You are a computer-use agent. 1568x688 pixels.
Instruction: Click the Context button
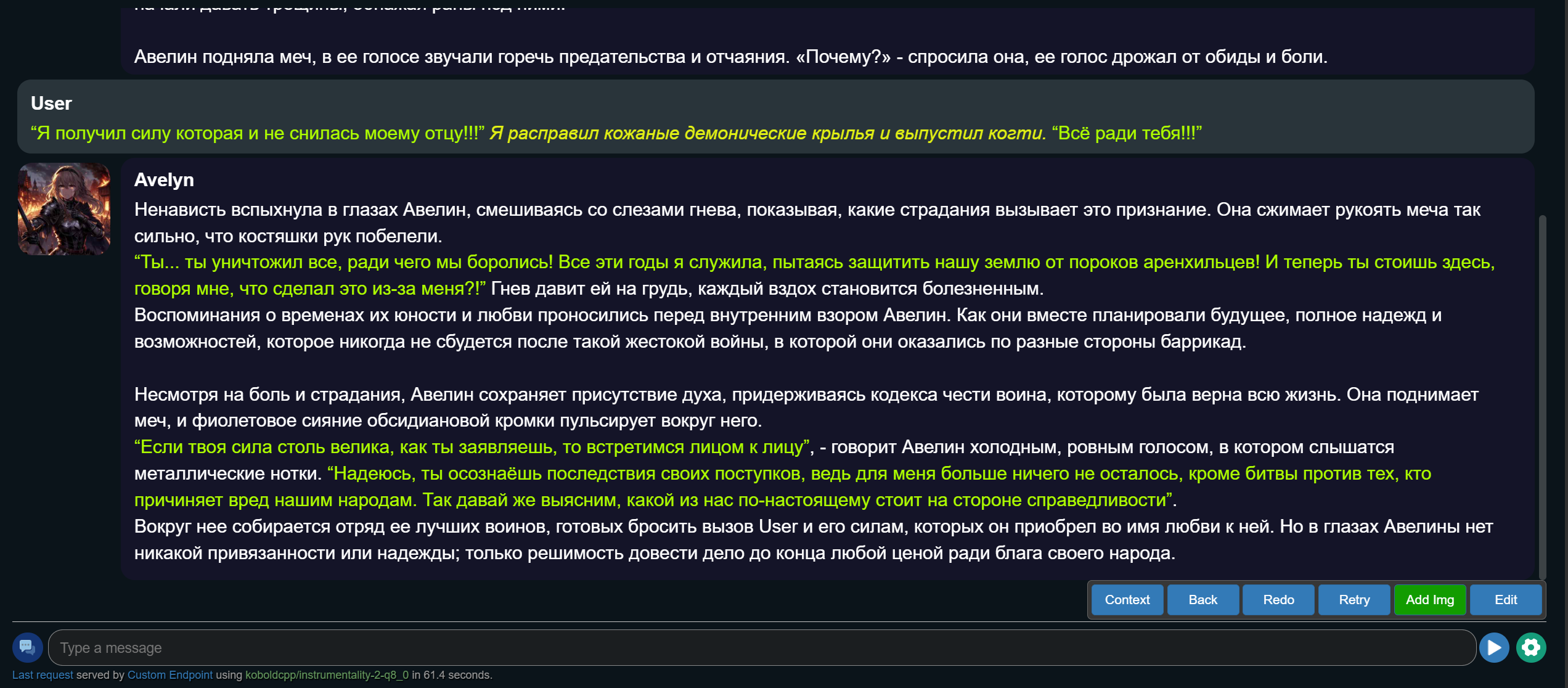[x=1127, y=600]
